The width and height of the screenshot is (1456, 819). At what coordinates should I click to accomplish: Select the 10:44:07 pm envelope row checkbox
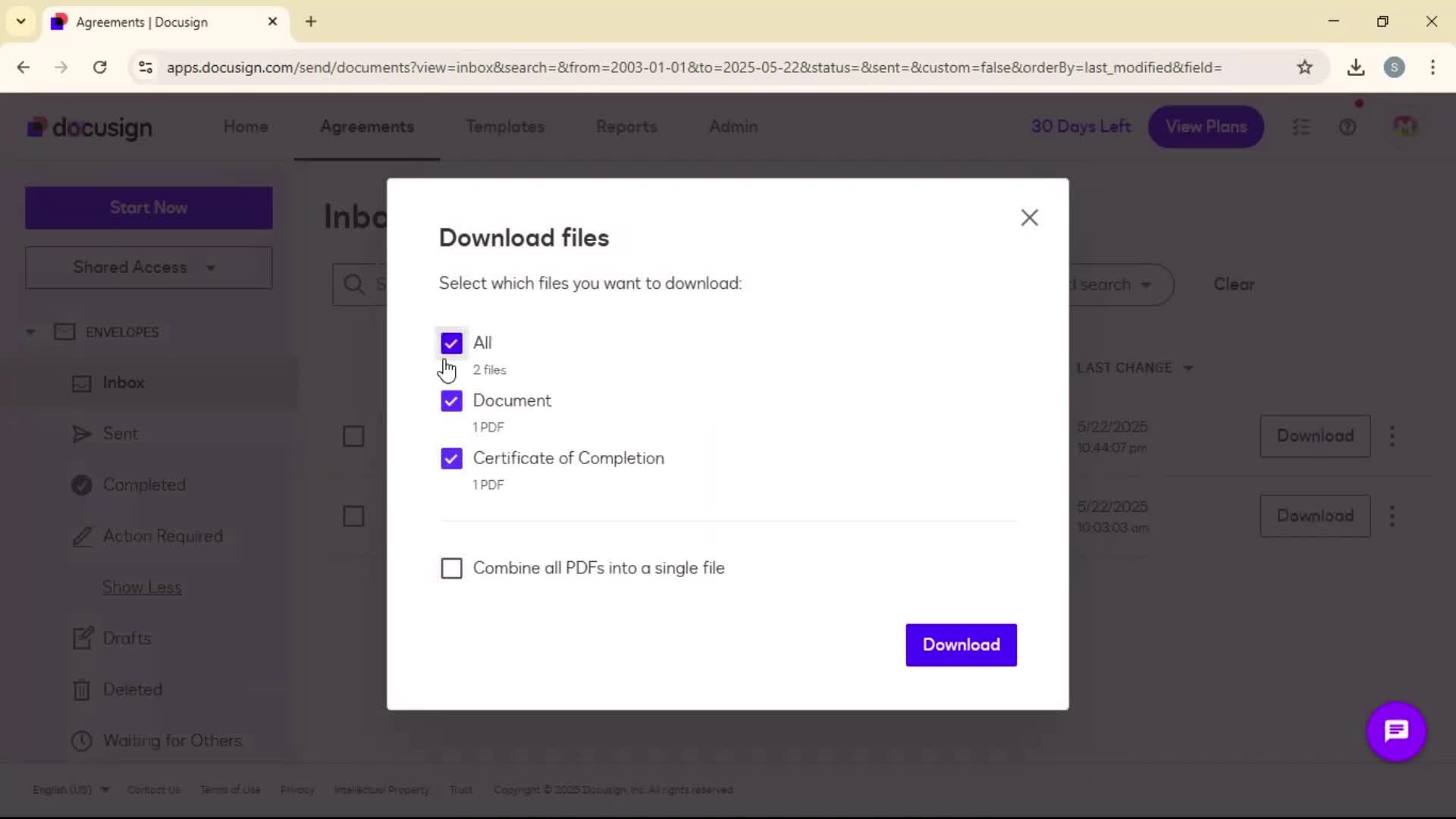pos(353,436)
